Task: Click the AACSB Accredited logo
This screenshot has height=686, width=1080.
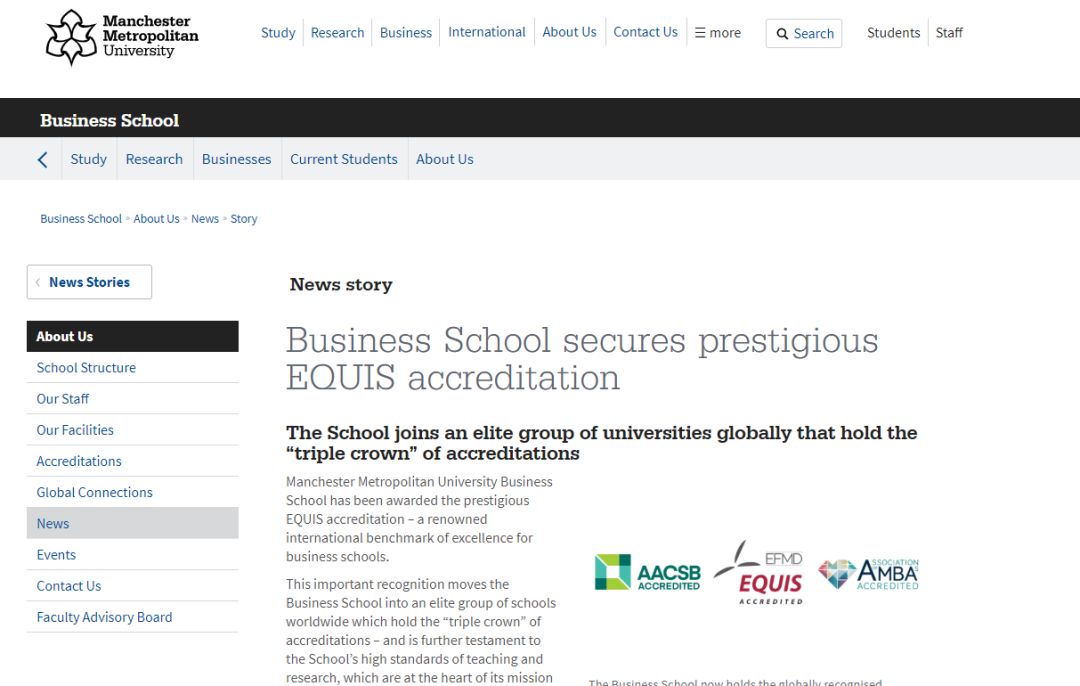Action: point(647,573)
